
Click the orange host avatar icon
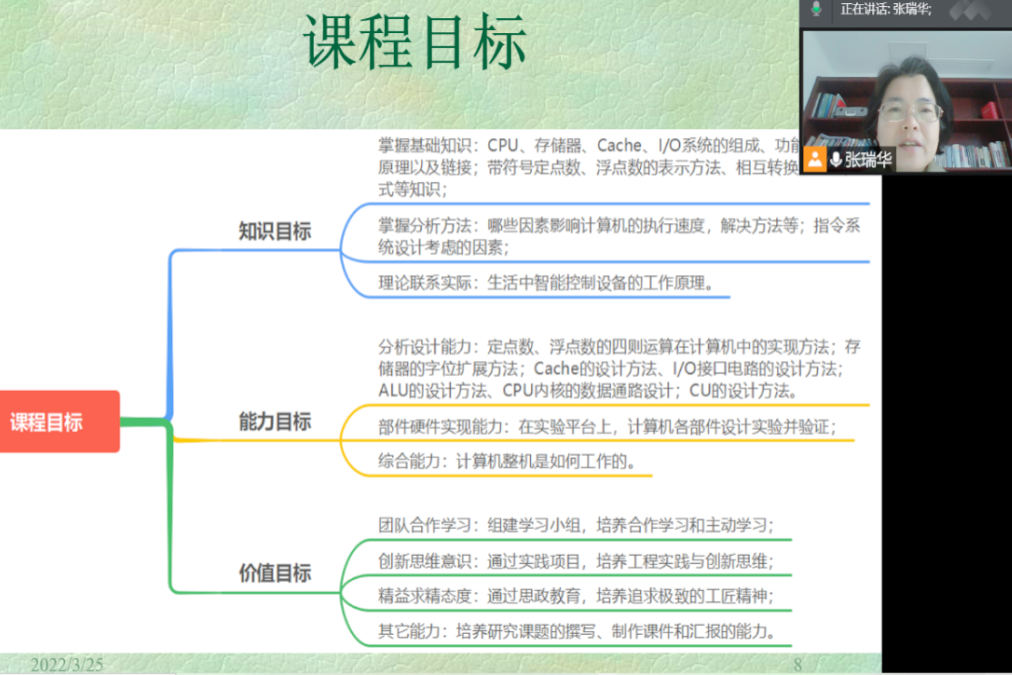pos(815,159)
